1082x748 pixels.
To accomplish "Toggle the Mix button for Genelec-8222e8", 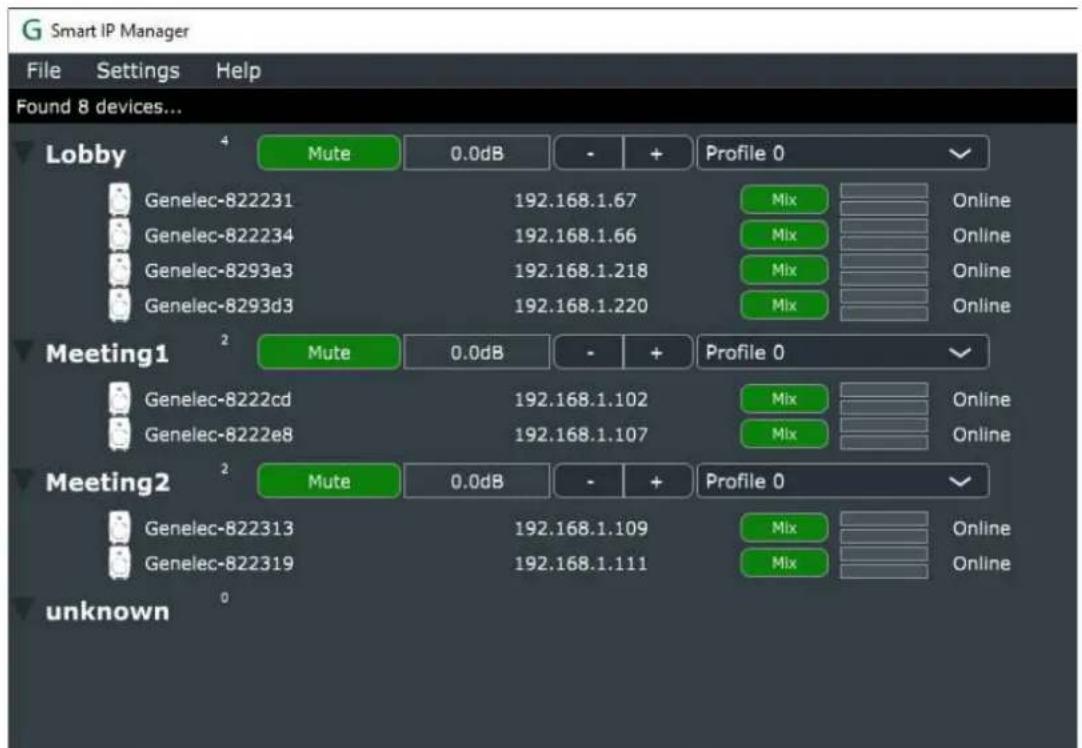I will pyautogui.click(x=785, y=434).
